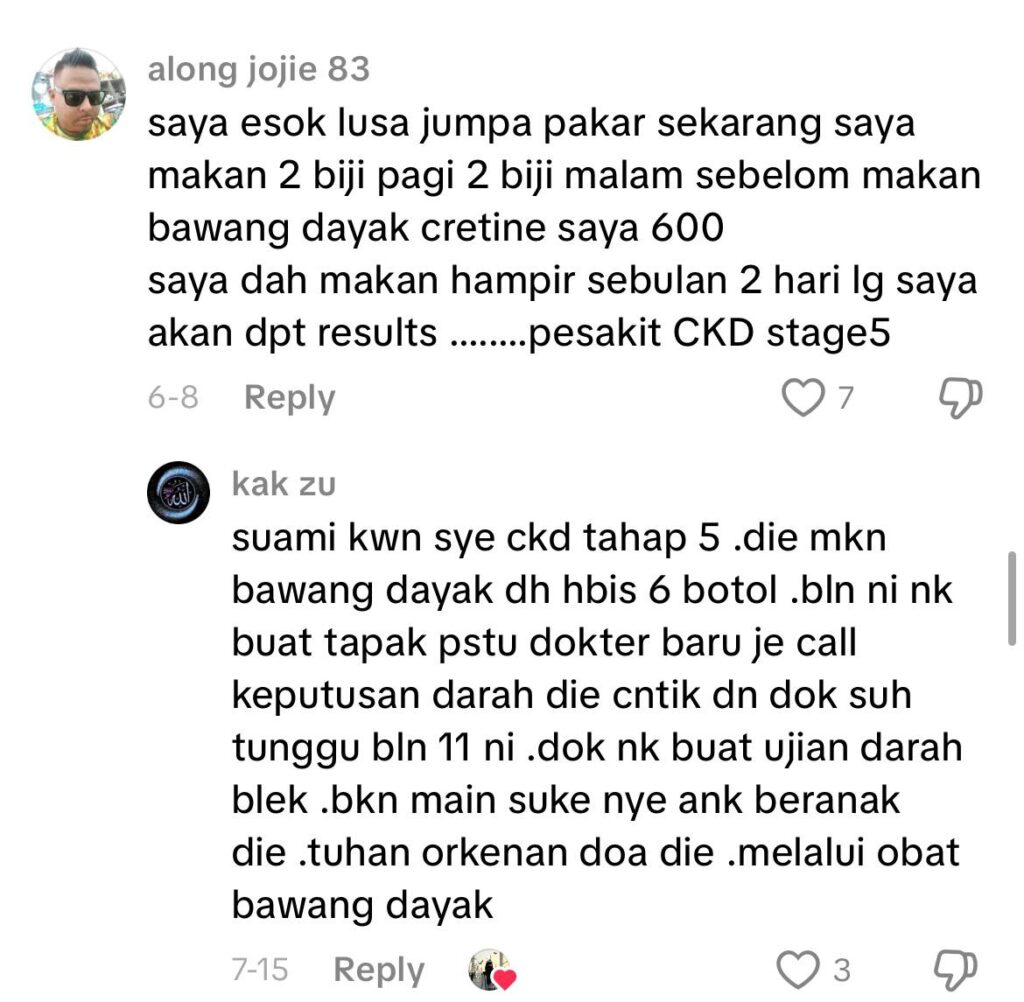Click the 7-15 reply date

260,970
